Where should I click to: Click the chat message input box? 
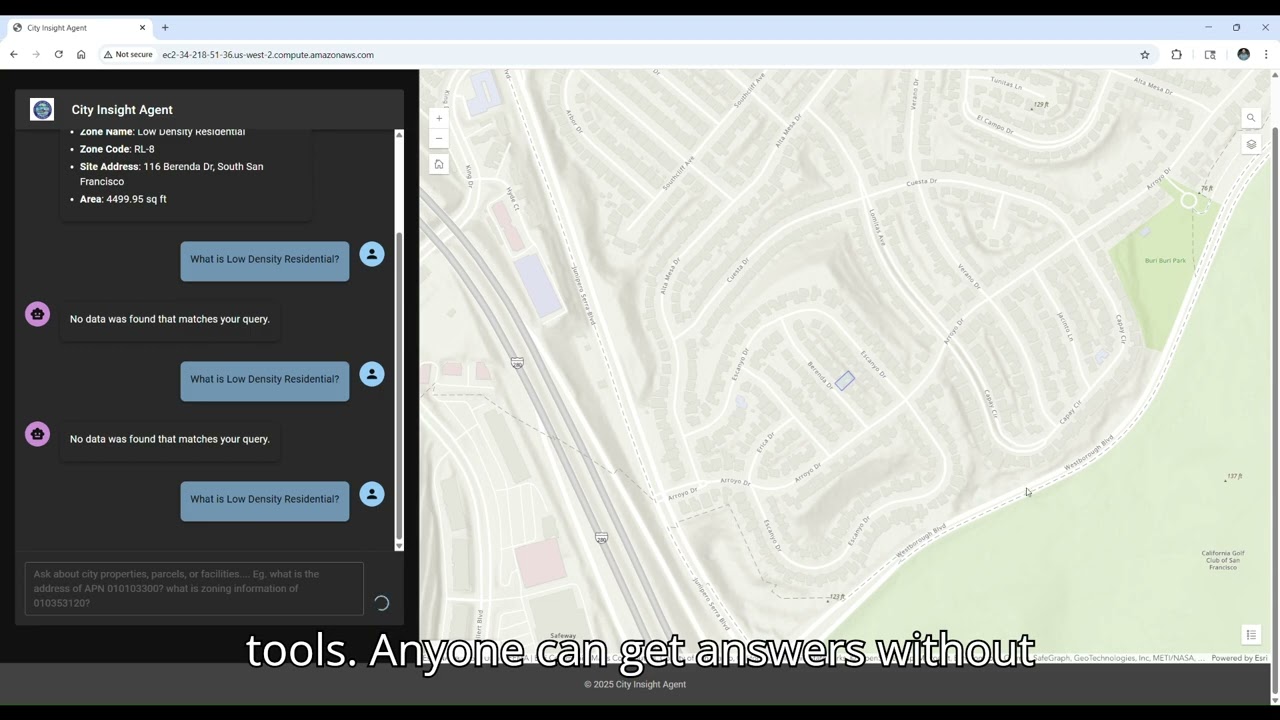pos(194,589)
